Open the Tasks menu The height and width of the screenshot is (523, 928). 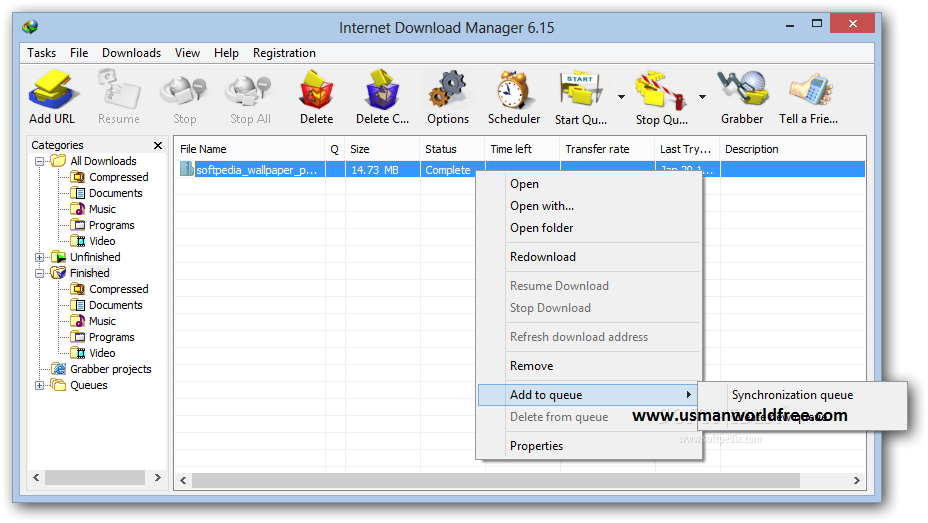coord(41,53)
